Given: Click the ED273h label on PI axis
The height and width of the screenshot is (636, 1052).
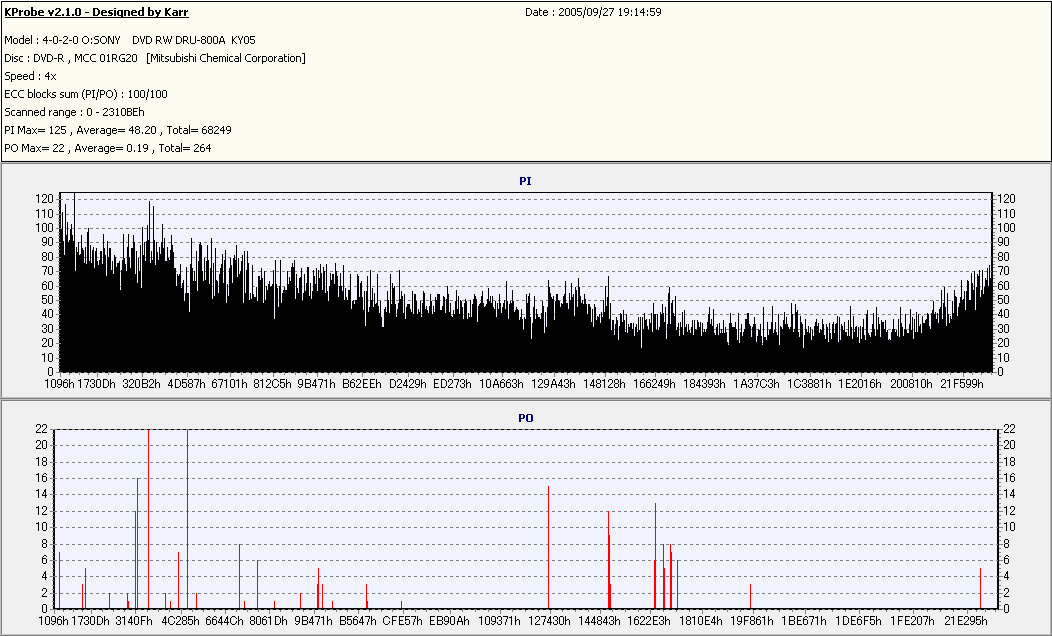Looking at the screenshot, I should [453, 383].
